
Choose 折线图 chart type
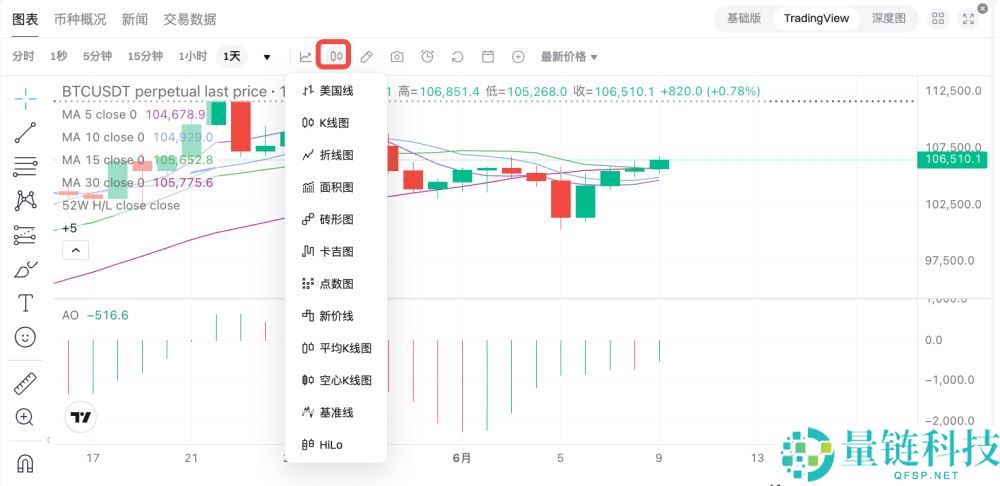[x=335, y=155]
